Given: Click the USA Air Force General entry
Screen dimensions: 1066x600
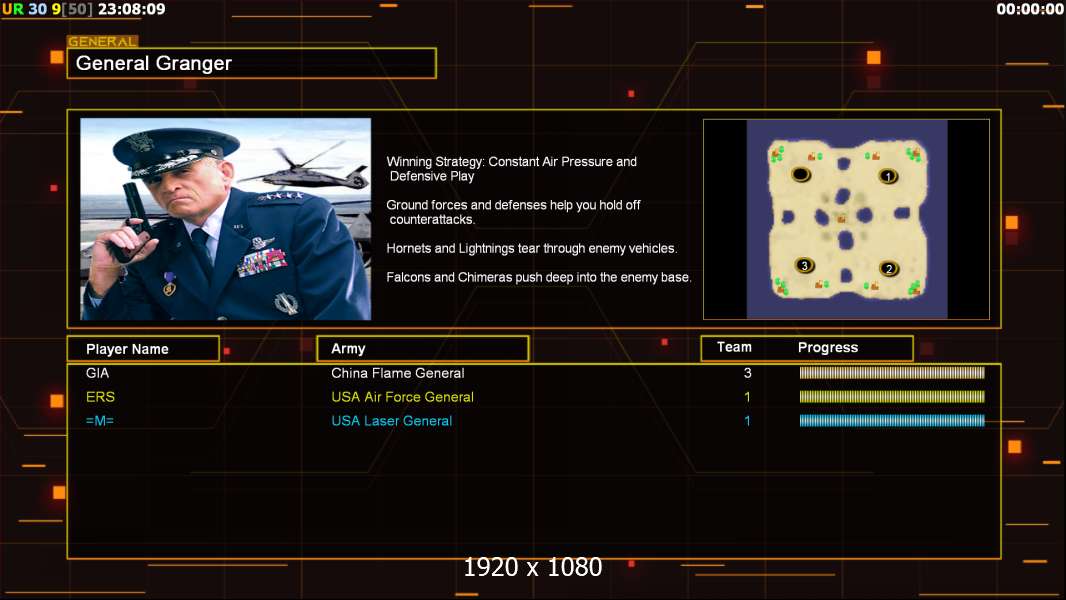Looking at the screenshot, I should pos(402,397).
